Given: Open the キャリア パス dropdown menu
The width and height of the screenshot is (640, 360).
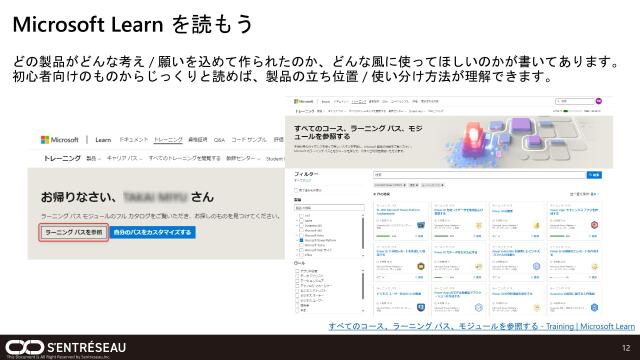Looking at the screenshot, I should coord(124,158).
